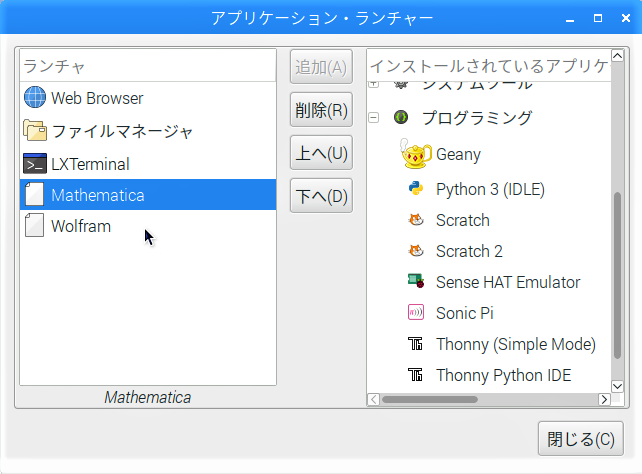Close window via title bar X
Image resolution: width=642 pixels, height=474 pixels.
click(x=626, y=18)
